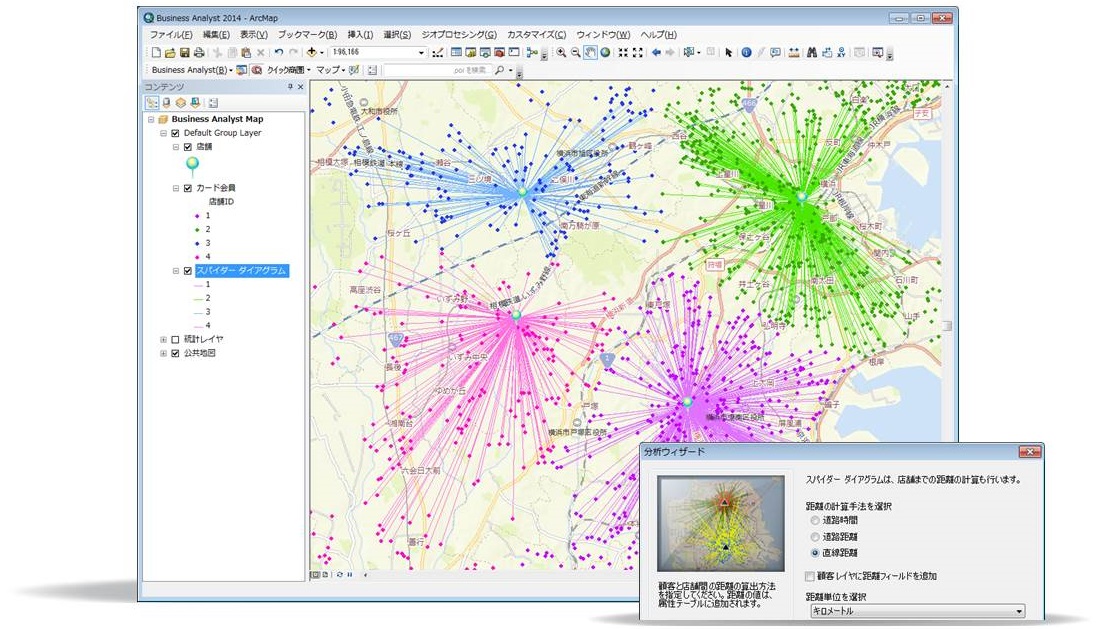Uncheck the カード会員 layer checkbox
The width and height of the screenshot is (1102, 629).
tap(188, 188)
